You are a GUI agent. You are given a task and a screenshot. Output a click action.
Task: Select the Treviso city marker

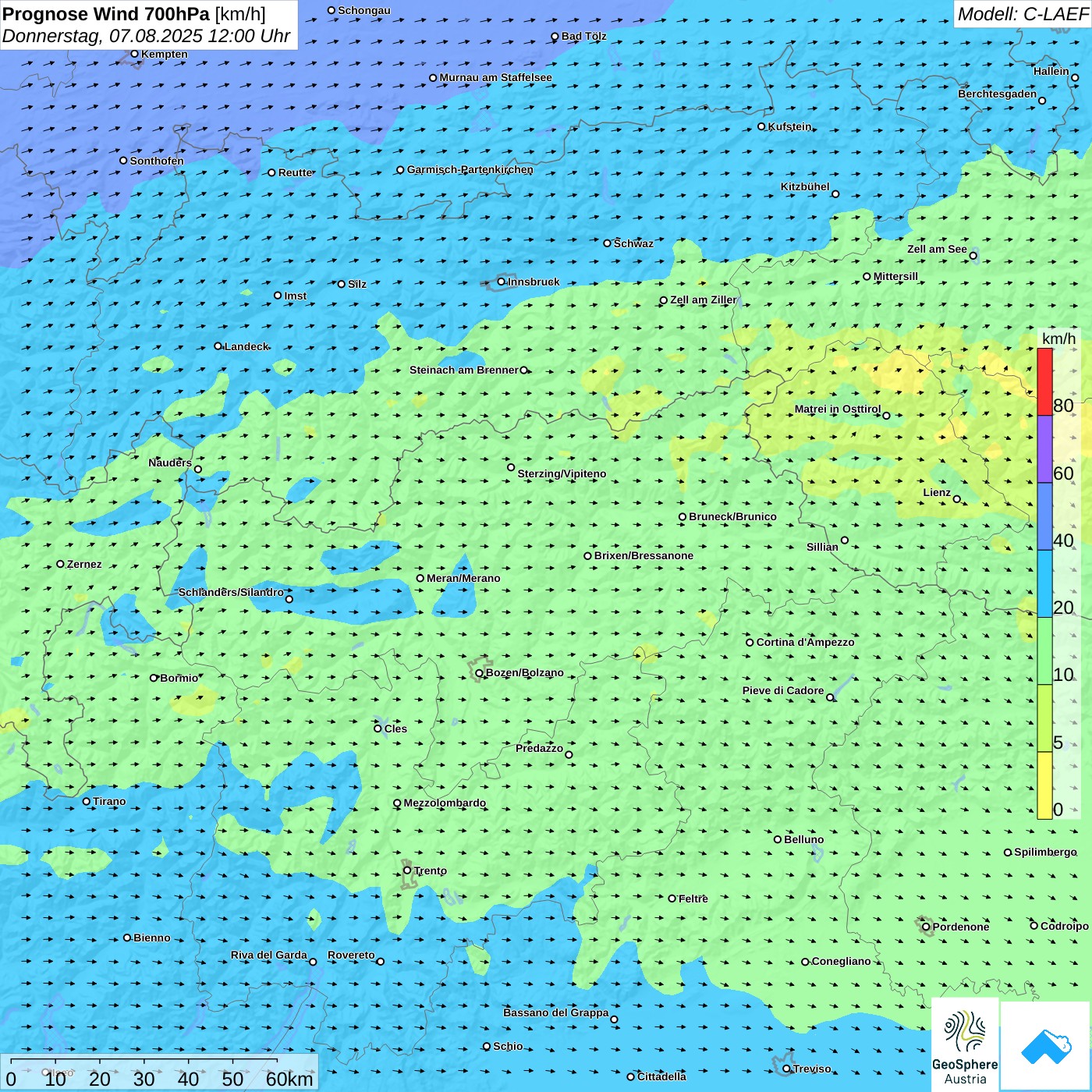(786, 1069)
